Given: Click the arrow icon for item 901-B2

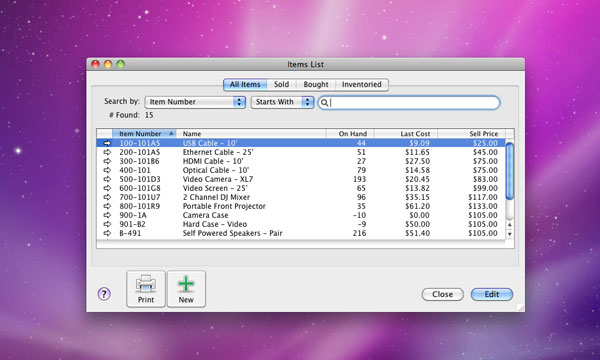Looking at the screenshot, I should (107, 224).
